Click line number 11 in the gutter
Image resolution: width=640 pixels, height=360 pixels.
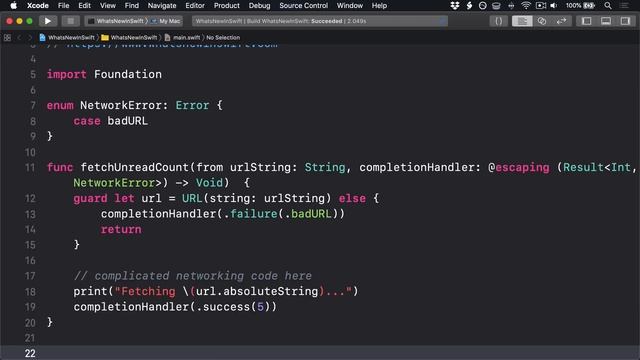pyautogui.click(x=30, y=167)
